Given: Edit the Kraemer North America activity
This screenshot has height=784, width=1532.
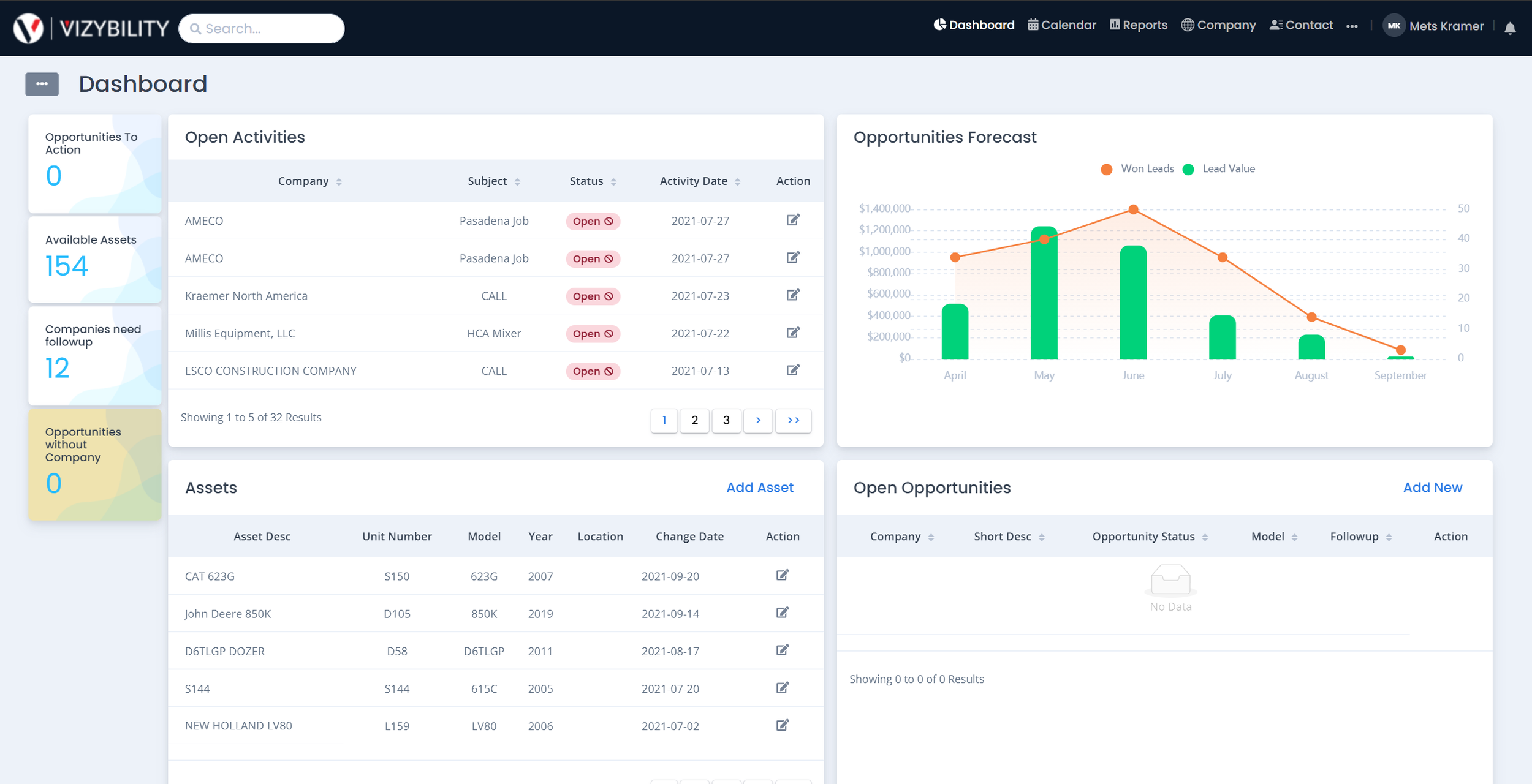Looking at the screenshot, I should tap(793, 295).
